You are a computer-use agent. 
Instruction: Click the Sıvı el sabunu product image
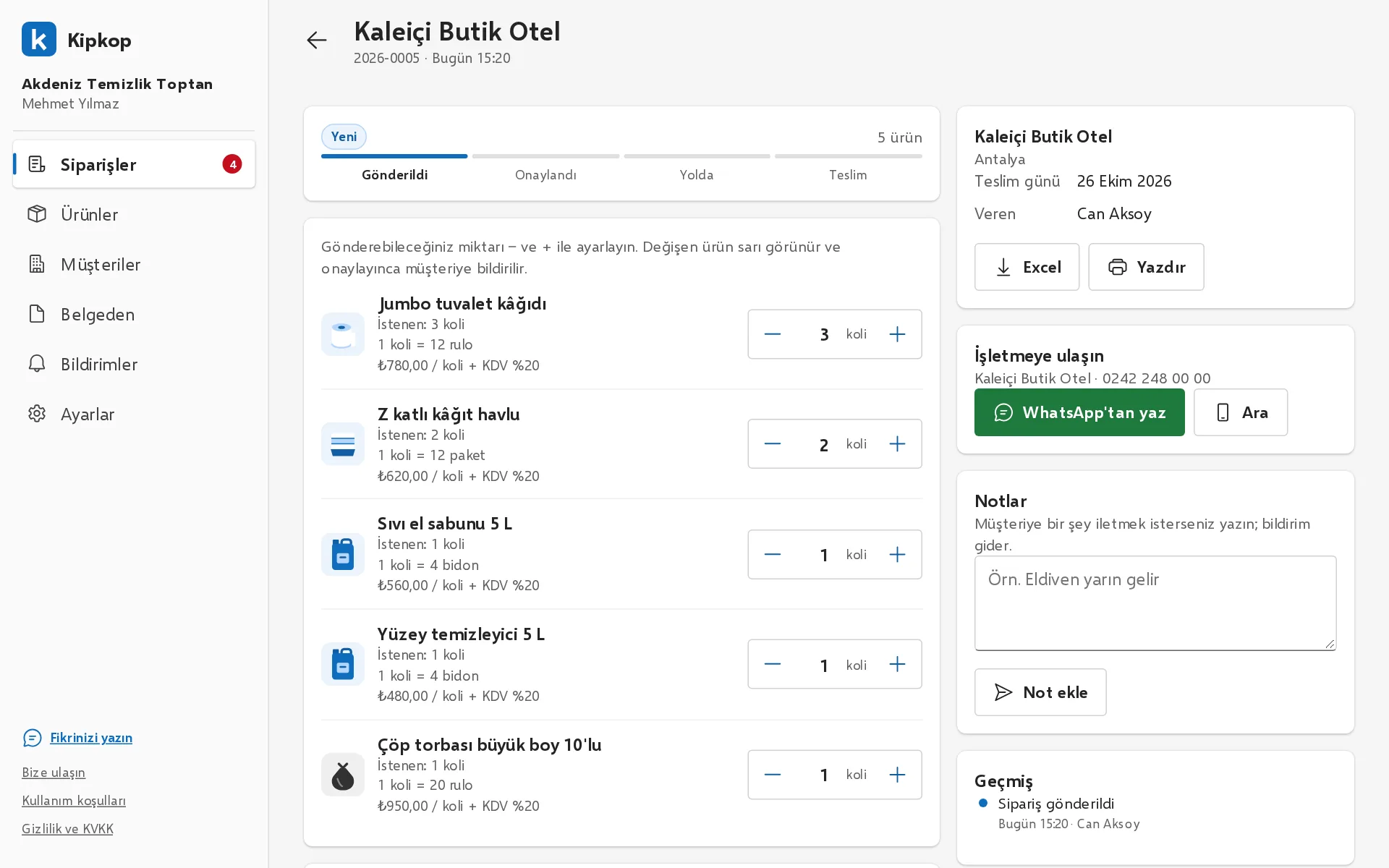click(x=343, y=555)
